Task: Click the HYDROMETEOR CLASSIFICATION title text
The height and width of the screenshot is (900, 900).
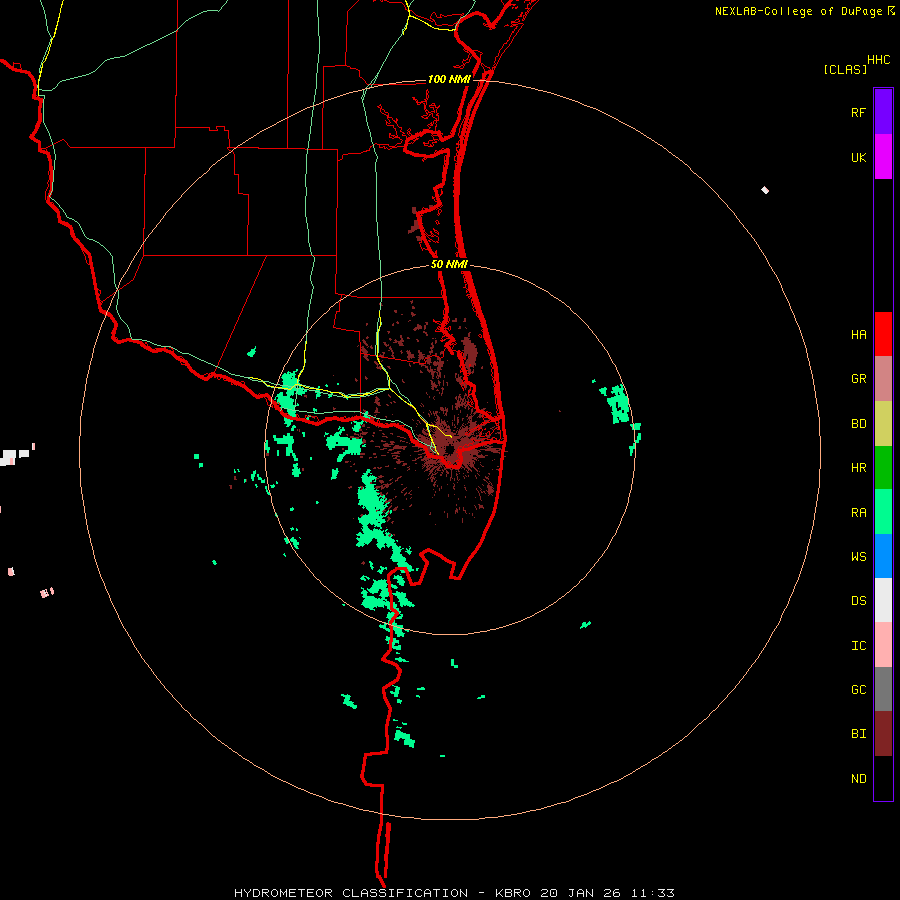Action: (x=351, y=893)
